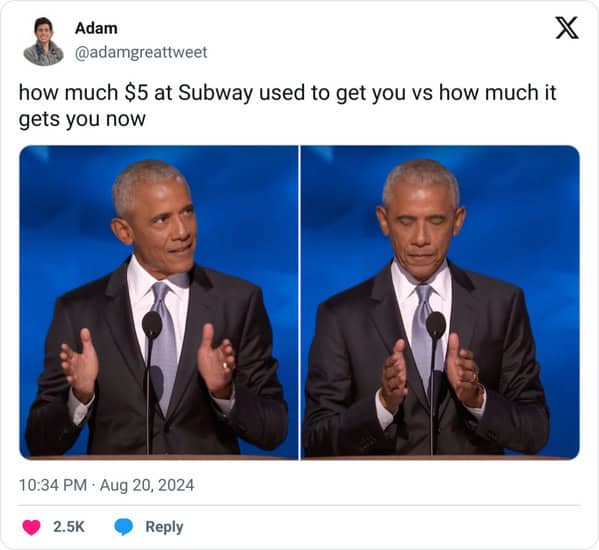
Task: Click the close-together hands in right photo
Action: coord(432,374)
